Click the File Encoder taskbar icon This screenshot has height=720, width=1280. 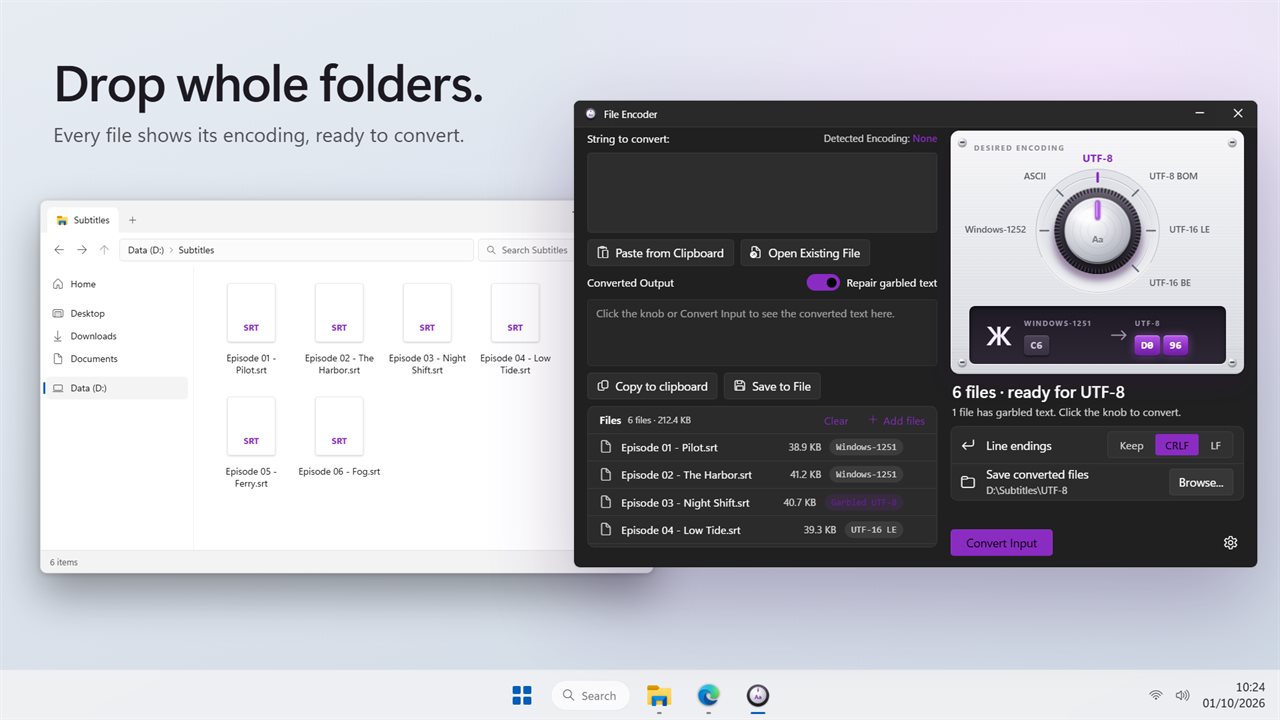pyautogui.click(x=758, y=695)
